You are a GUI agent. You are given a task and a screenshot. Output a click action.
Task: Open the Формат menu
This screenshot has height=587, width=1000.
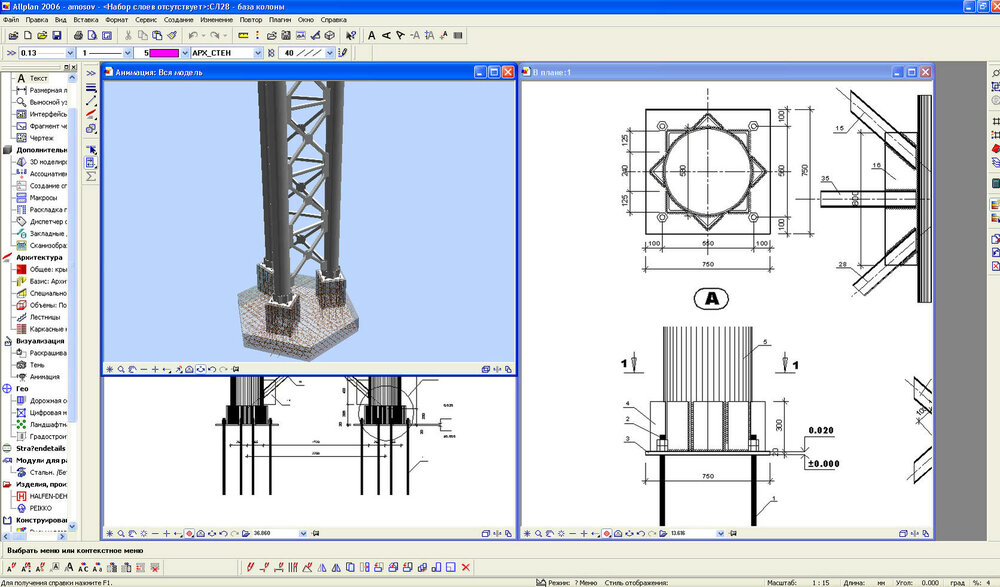pos(117,19)
